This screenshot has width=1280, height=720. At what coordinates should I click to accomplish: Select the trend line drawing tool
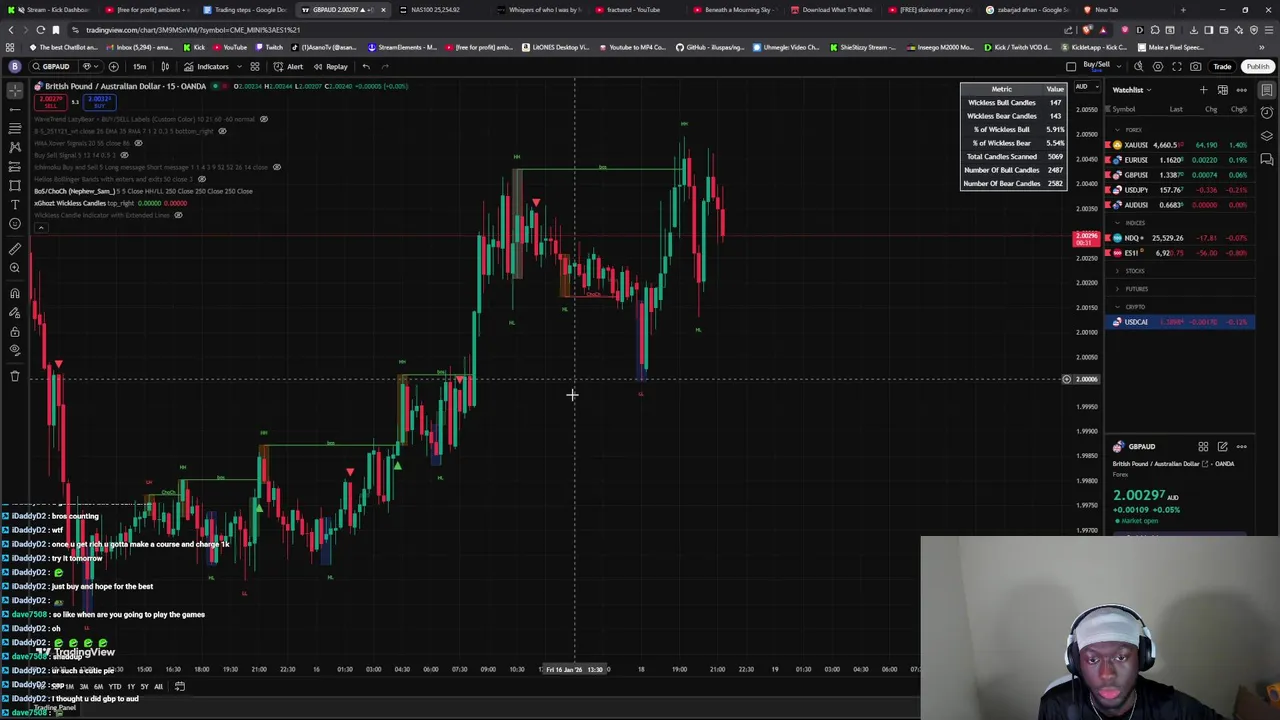(15, 109)
